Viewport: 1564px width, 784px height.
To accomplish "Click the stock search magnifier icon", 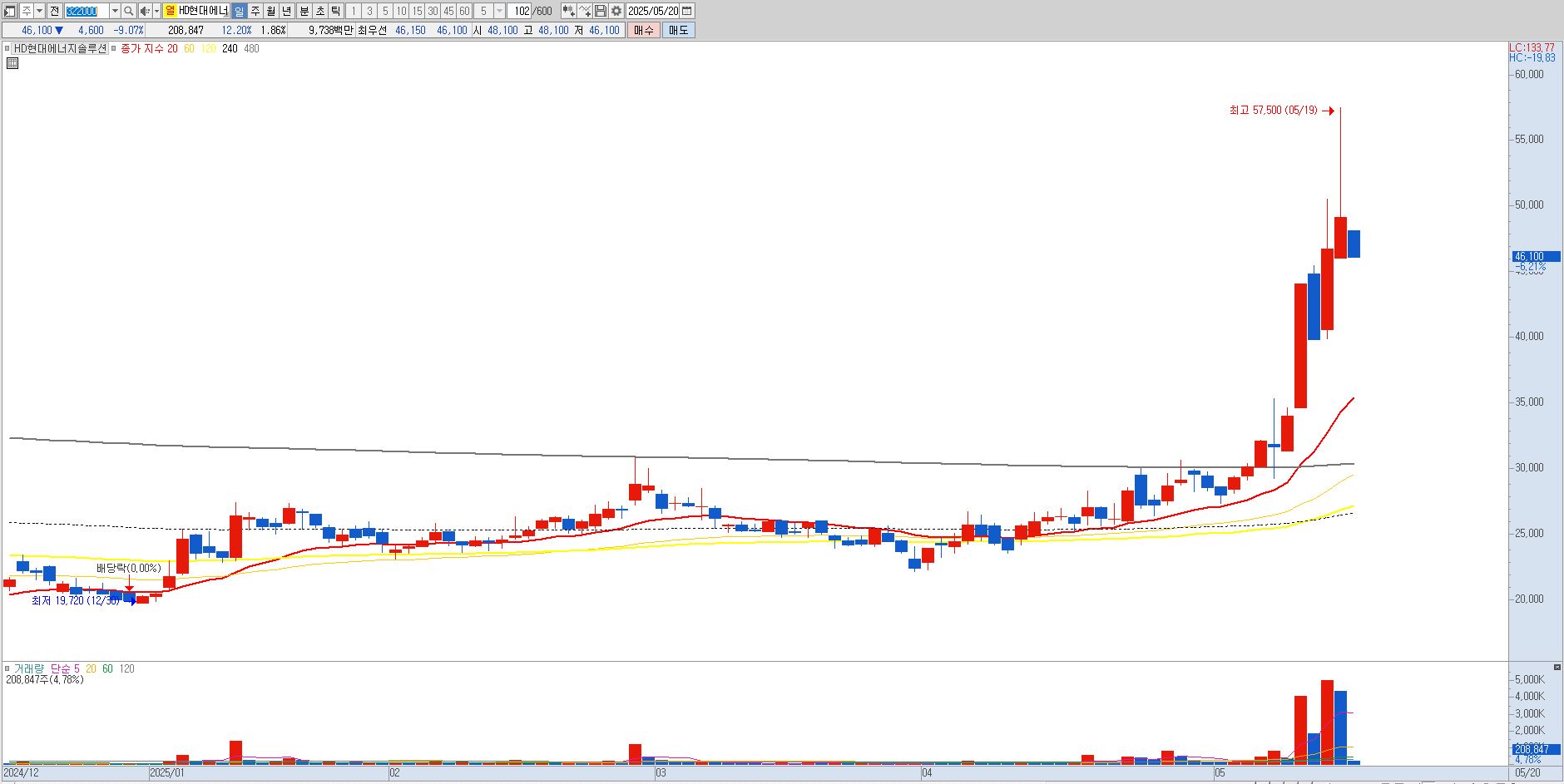I will [129, 11].
